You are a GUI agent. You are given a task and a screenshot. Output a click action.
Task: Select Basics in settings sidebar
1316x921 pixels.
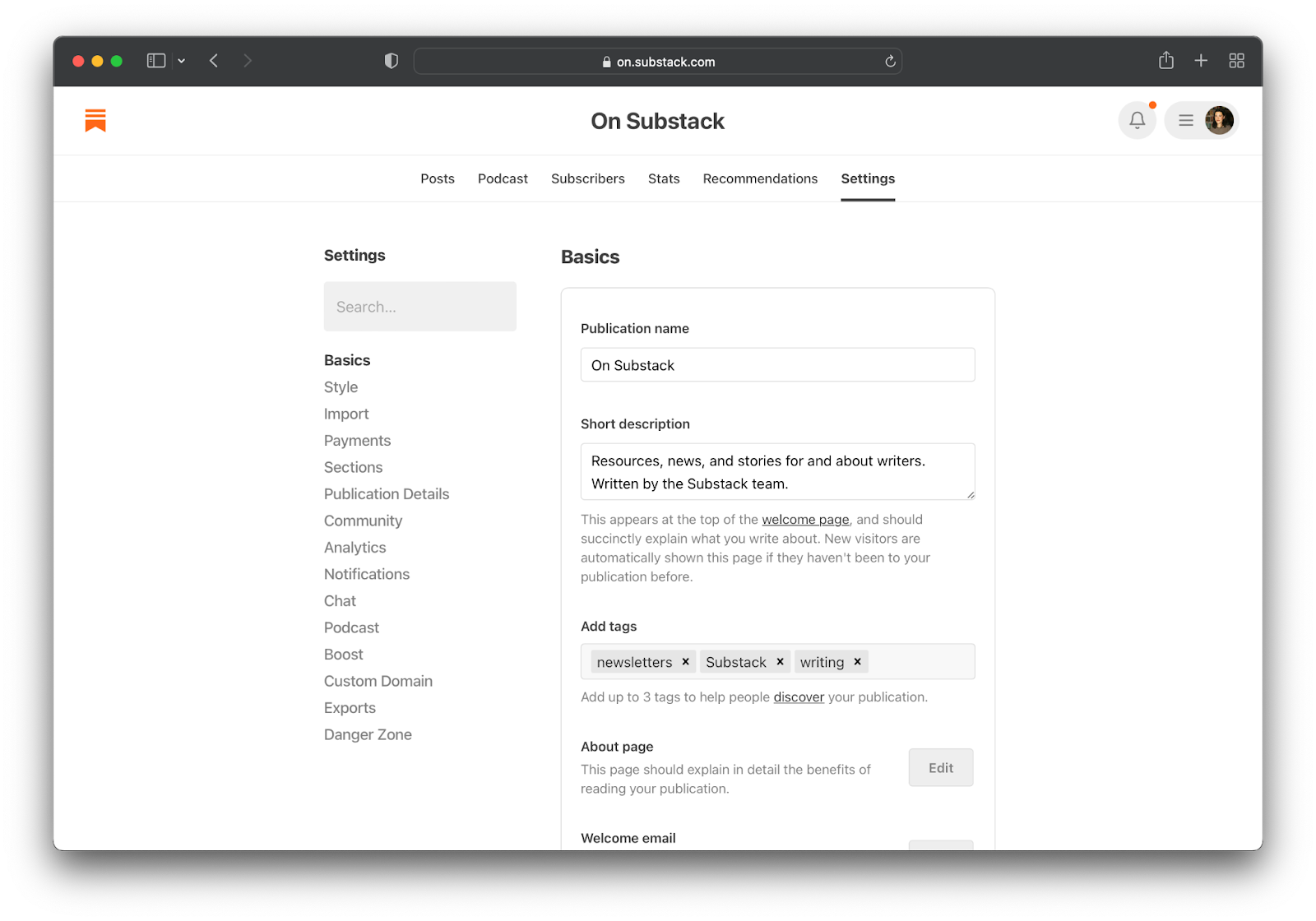click(347, 360)
